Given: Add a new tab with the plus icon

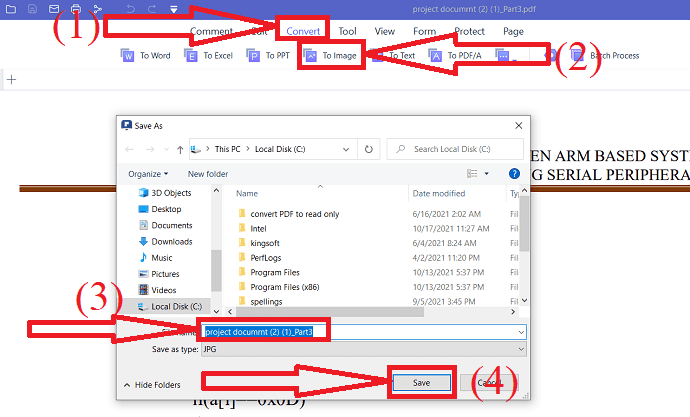Looking at the screenshot, I should (11, 79).
